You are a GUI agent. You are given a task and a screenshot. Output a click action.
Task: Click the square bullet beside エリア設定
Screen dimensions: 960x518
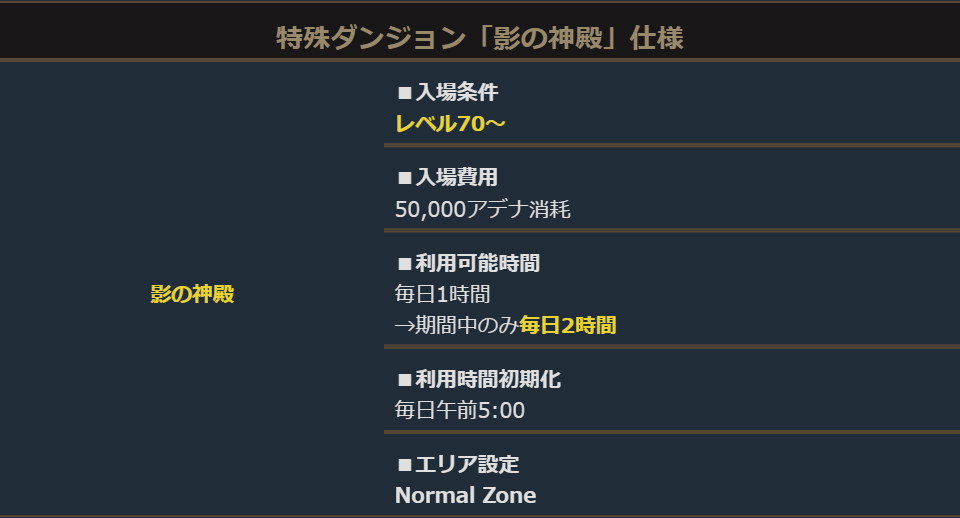coord(405,465)
